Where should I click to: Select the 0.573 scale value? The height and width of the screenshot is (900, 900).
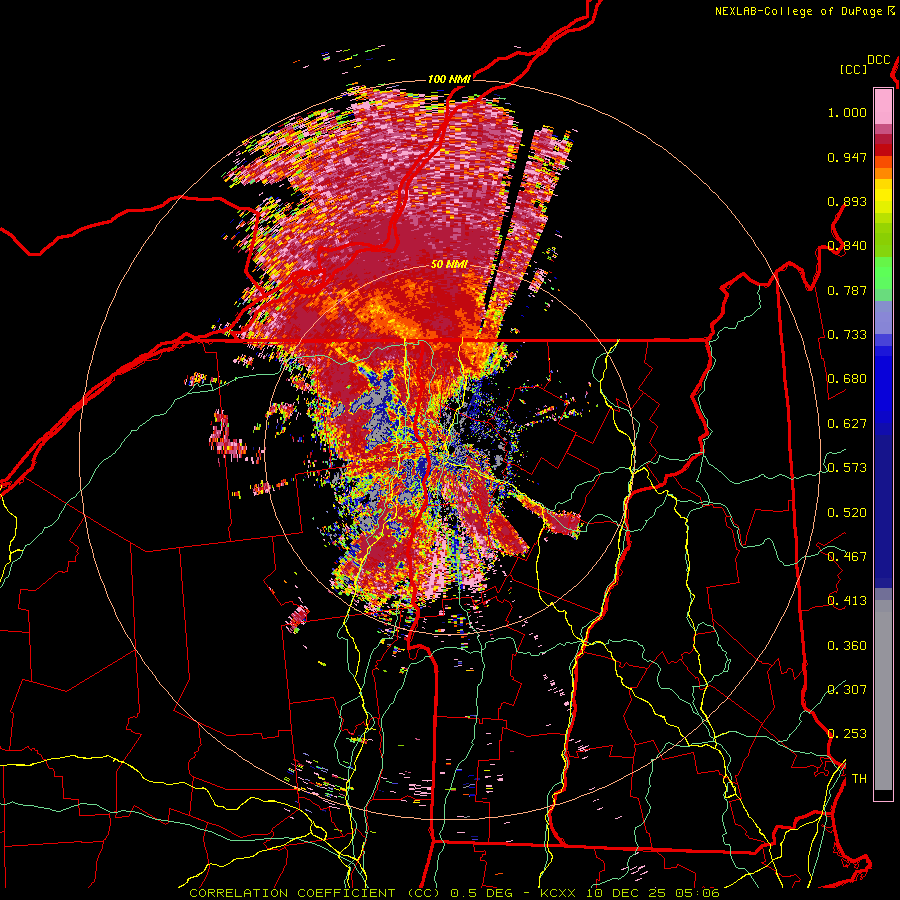[847, 468]
